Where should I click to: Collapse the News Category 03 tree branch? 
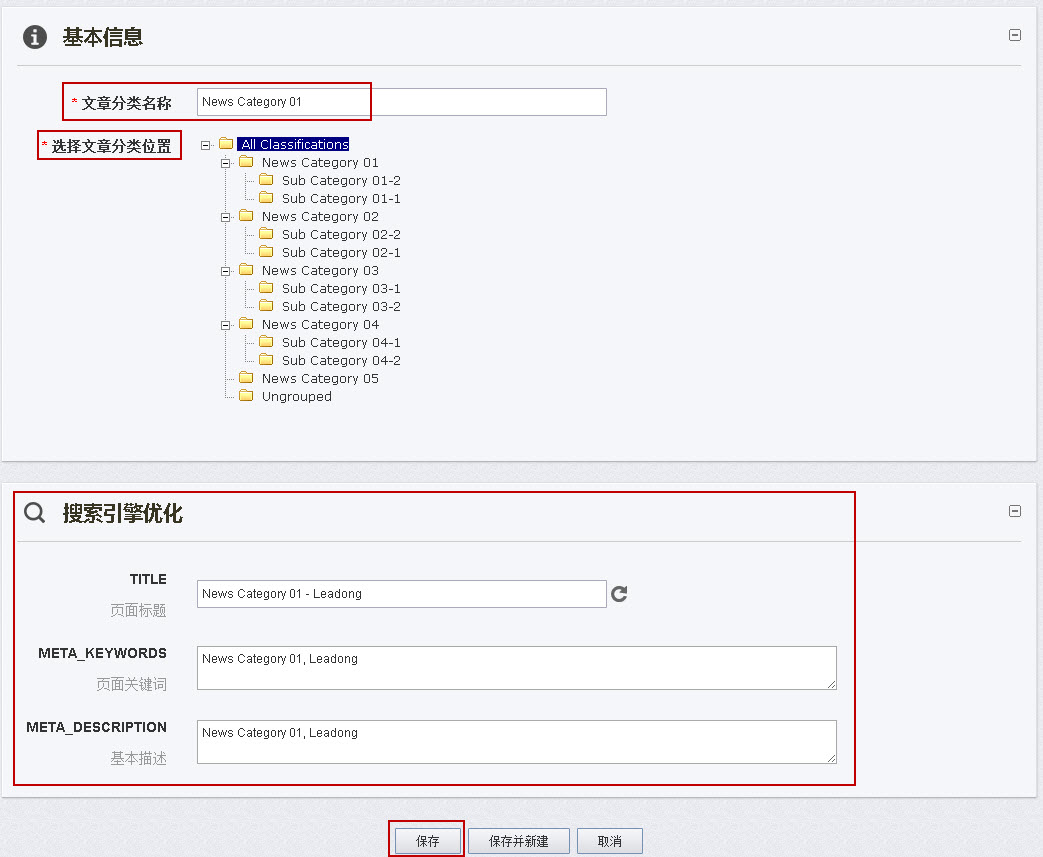[x=226, y=270]
